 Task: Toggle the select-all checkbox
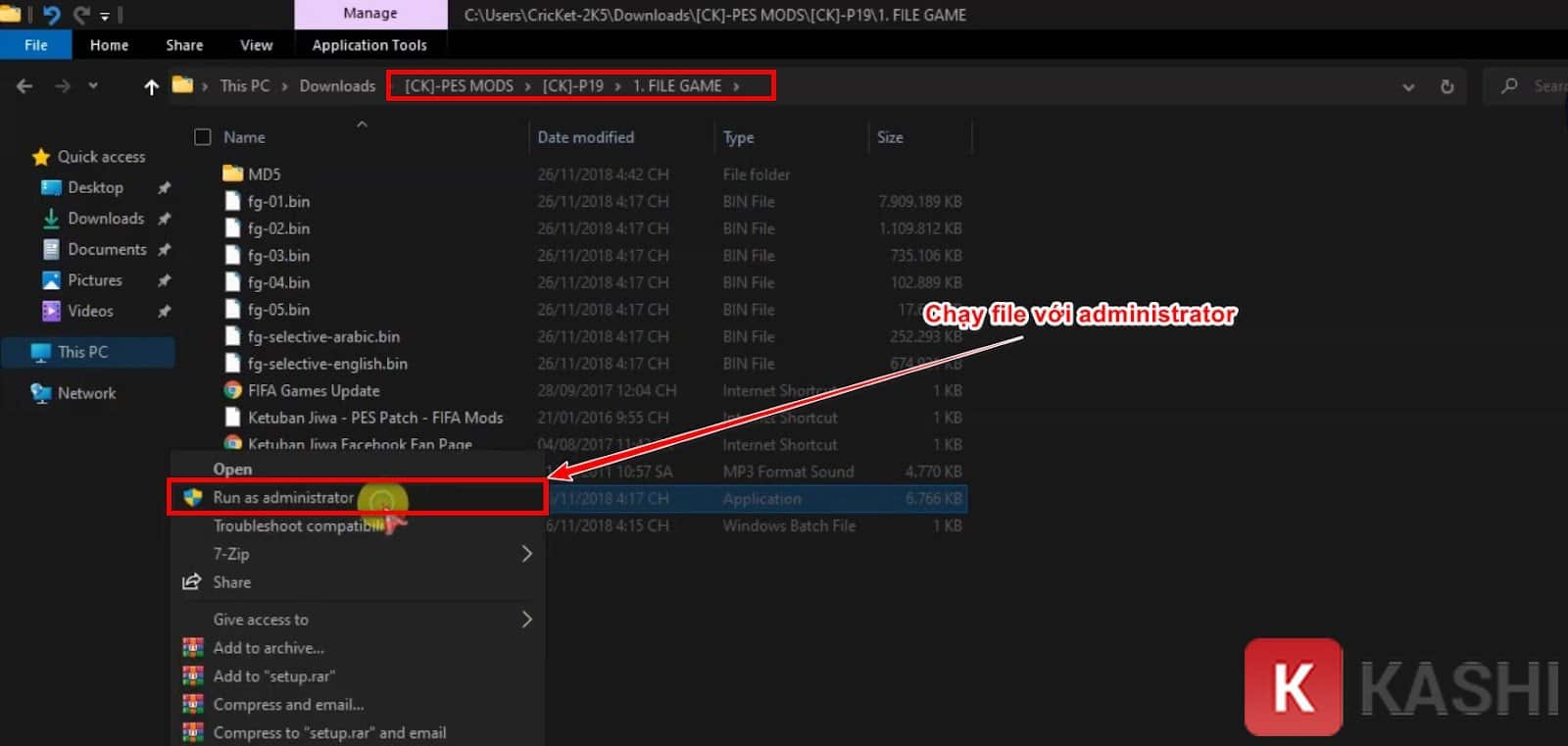[x=203, y=137]
